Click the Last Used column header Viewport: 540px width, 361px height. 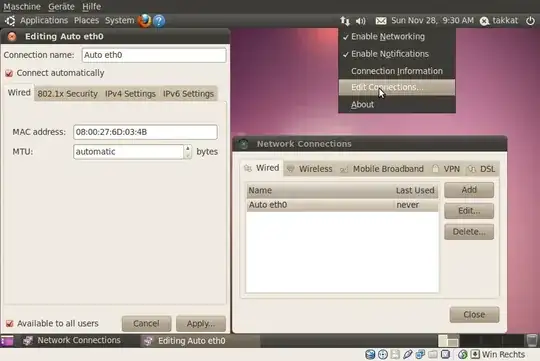pyautogui.click(x=415, y=190)
